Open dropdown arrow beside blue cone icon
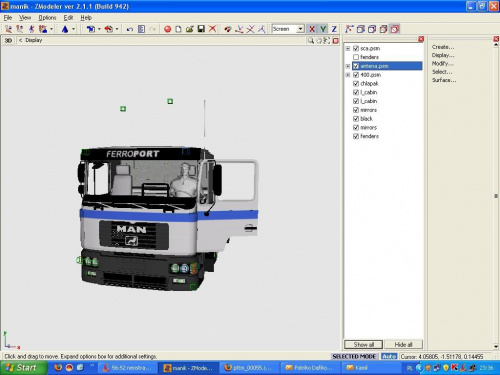Screen dimensions: 500x375 73,29
